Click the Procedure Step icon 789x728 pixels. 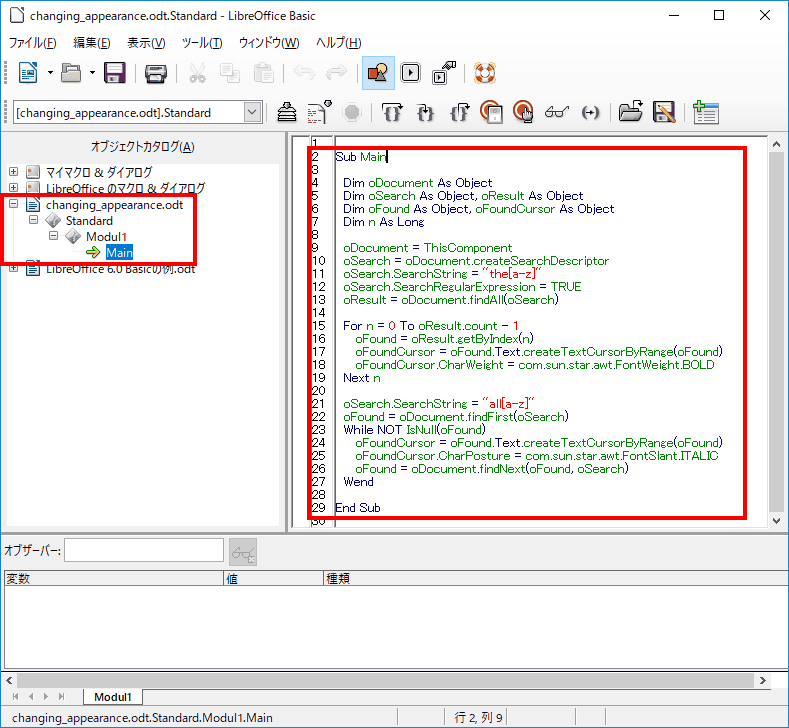(392, 112)
